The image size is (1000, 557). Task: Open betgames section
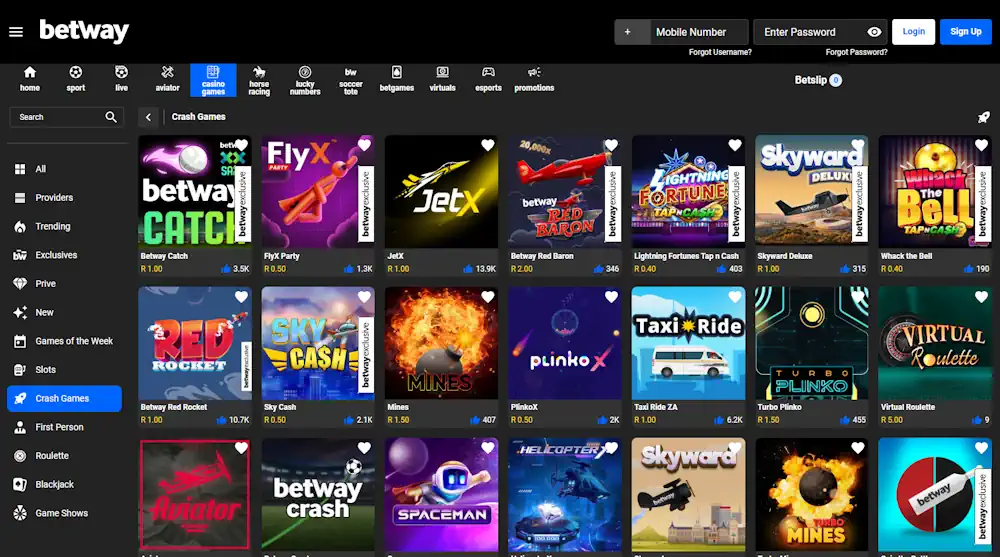pos(397,79)
